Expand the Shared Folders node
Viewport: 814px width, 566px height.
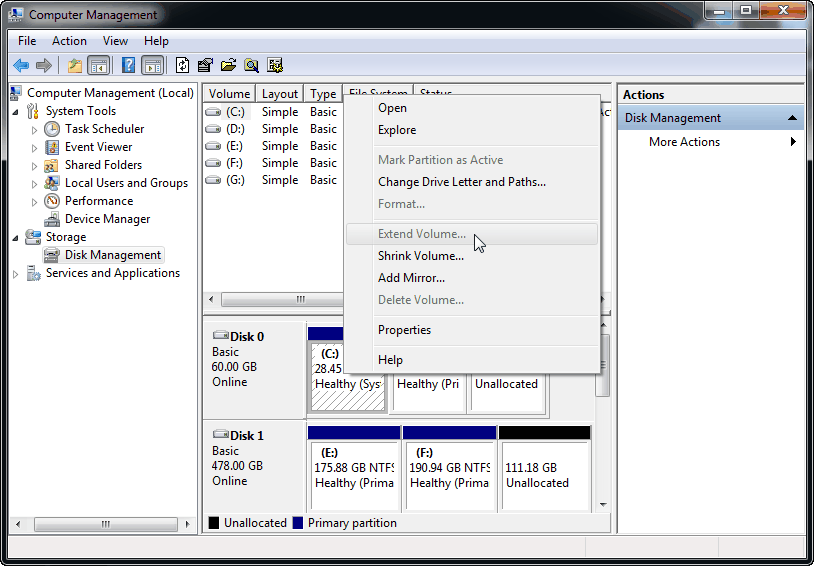coord(34,166)
